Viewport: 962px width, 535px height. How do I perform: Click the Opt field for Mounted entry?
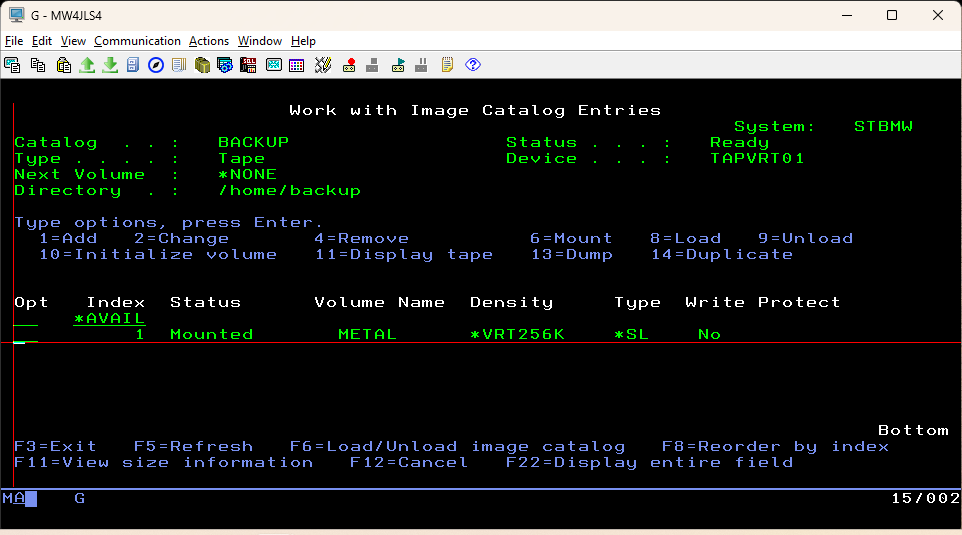[x=26, y=335]
